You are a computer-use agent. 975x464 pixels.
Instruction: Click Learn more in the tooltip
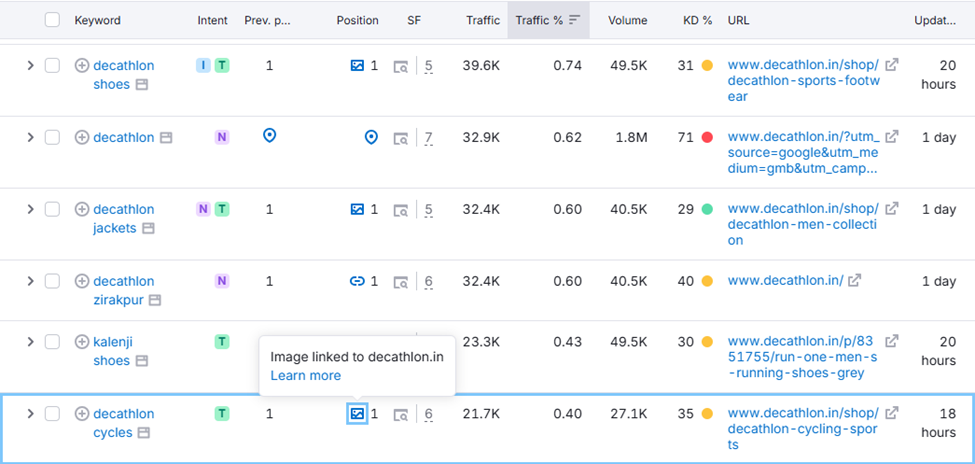pyautogui.click(x=305, y=376)
